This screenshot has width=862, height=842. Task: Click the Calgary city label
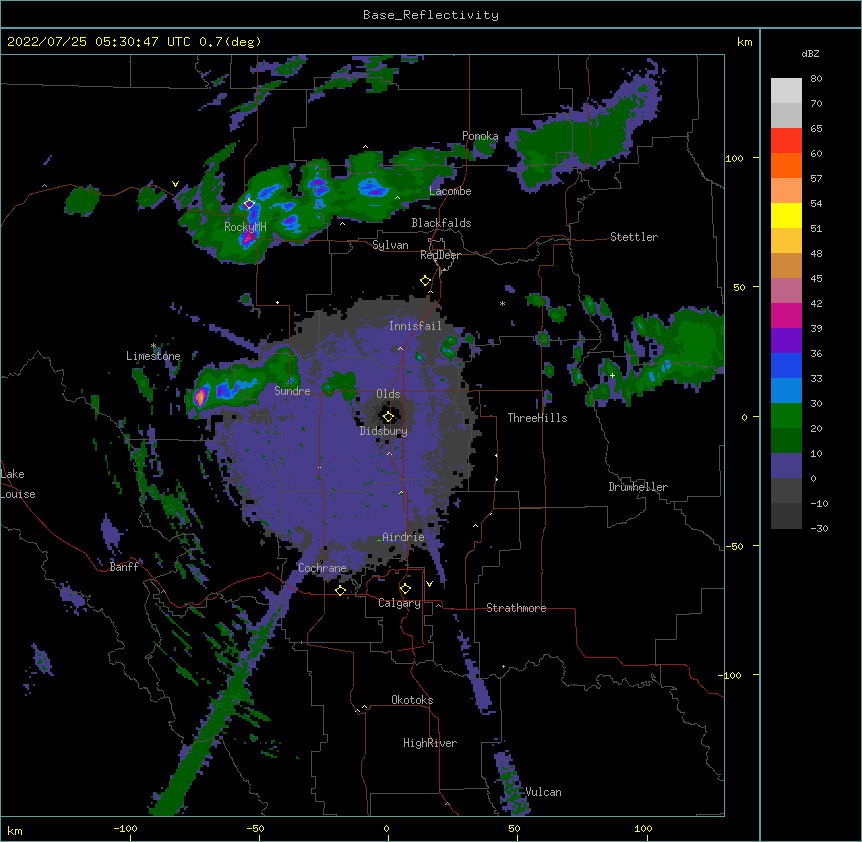399,603
